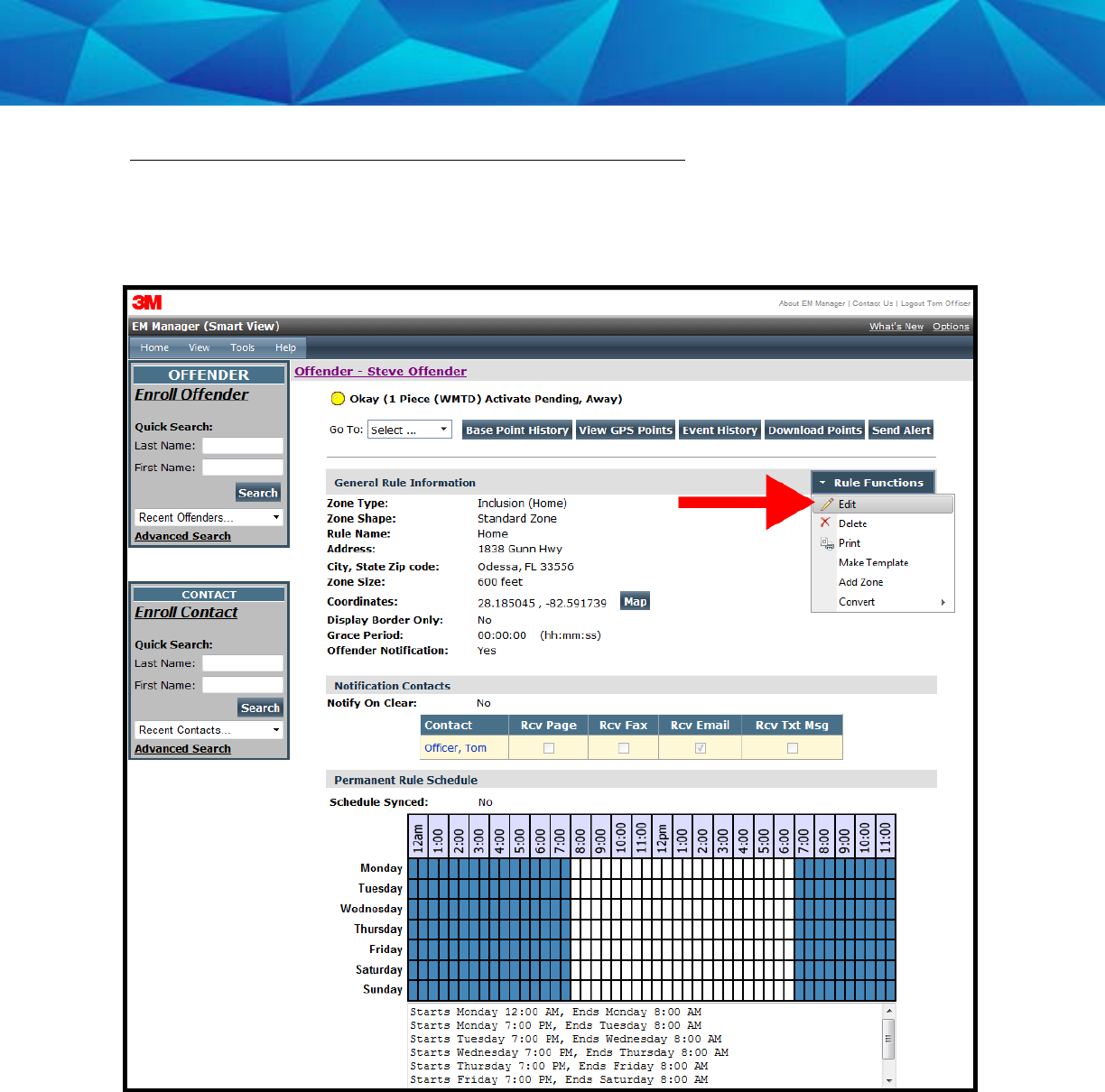Select Print in Rule Functions menu
Image resolution: width=1105 pixels, height=1092 pixels.
coord(850,543)
